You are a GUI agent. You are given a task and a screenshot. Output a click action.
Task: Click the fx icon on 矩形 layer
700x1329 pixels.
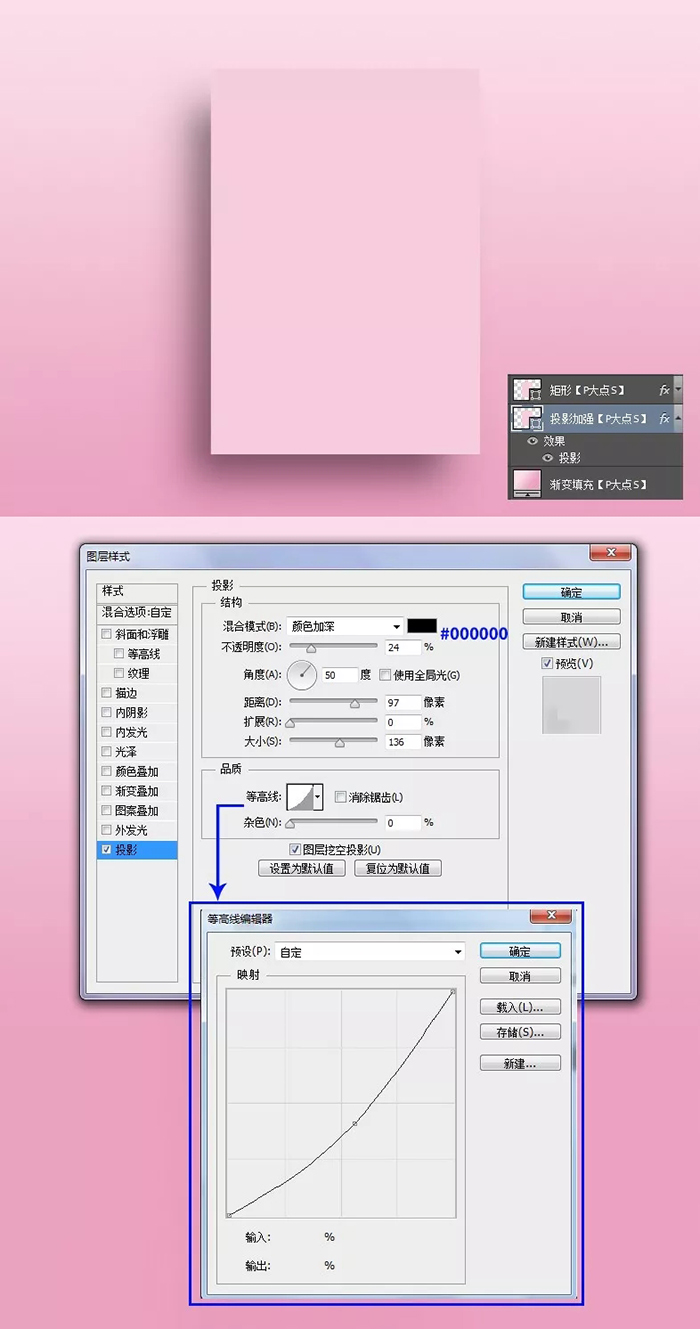click(664, 389)
